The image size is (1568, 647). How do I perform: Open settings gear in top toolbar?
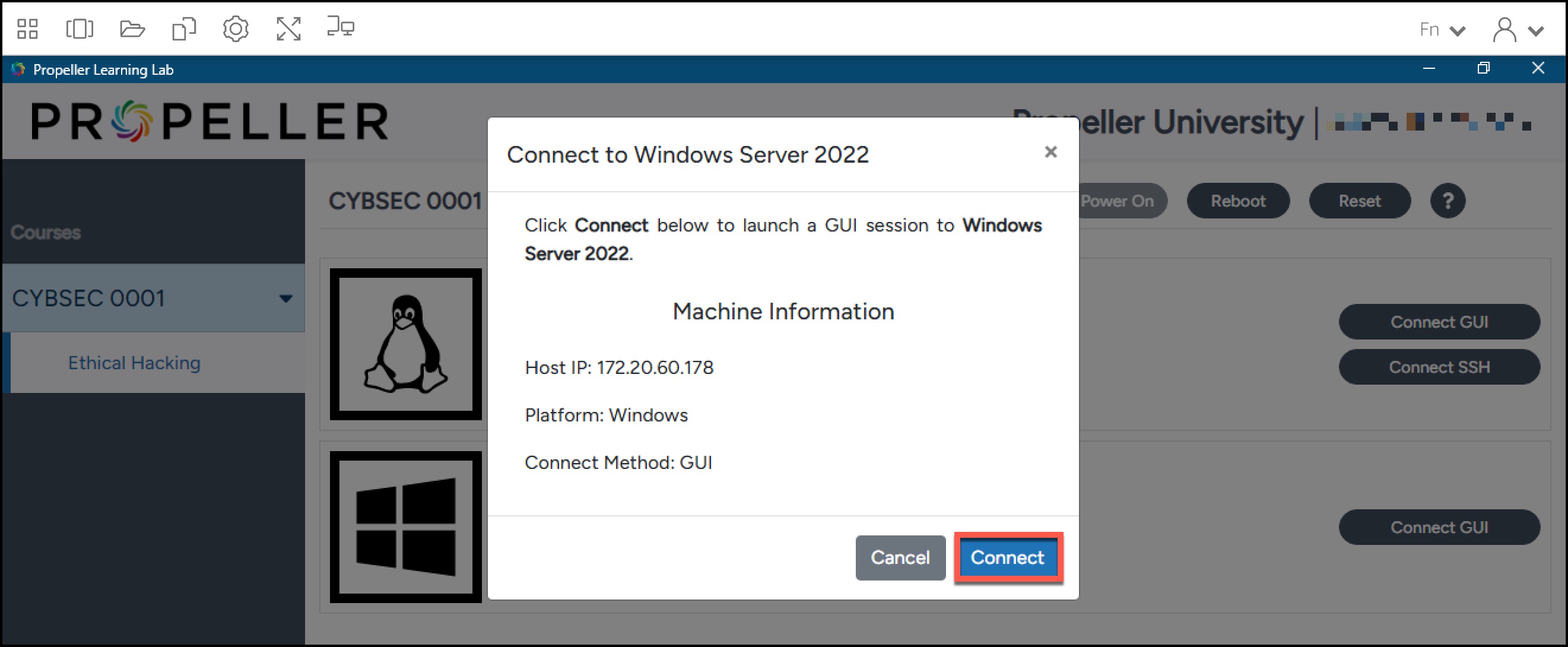click(x=236, y=28)
